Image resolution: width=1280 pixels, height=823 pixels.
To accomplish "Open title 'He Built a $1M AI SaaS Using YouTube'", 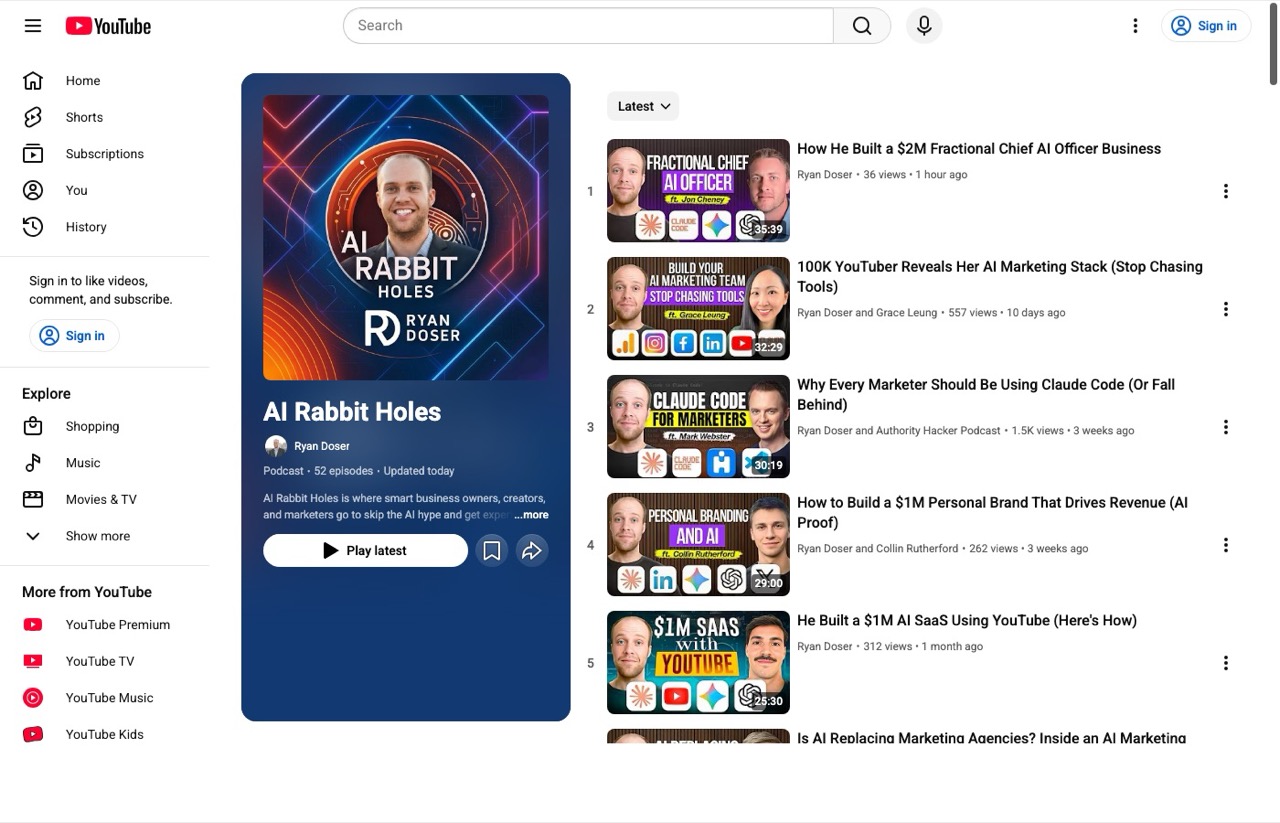I will [x=967, y=620].
